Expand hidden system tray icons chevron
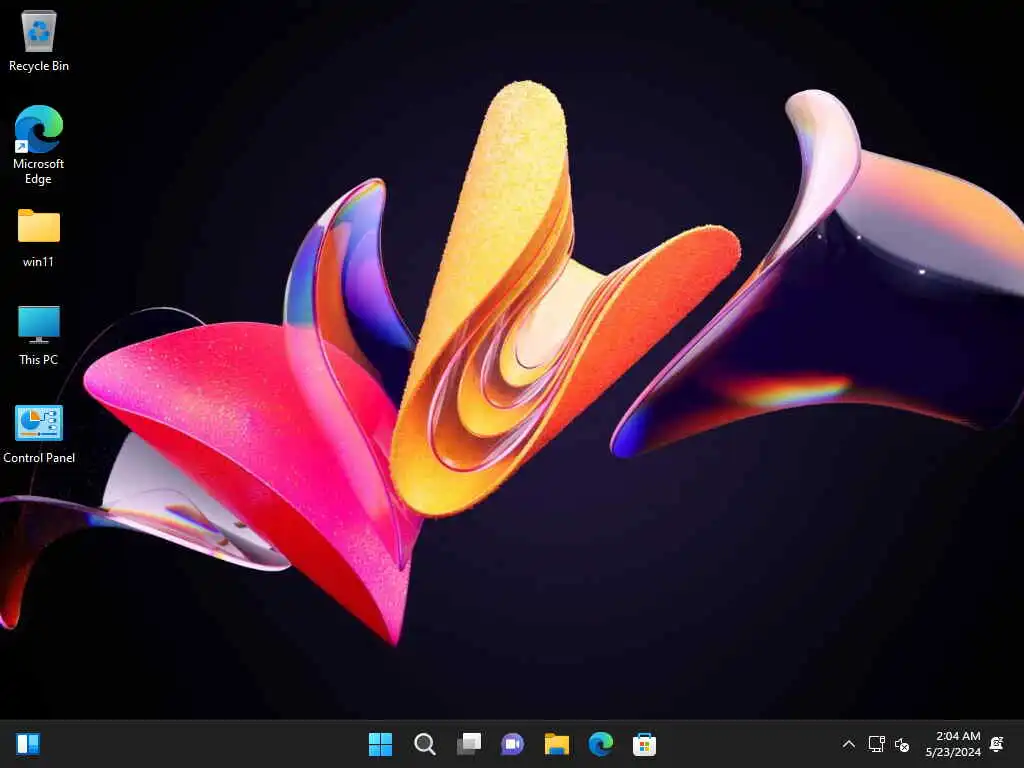The height and width of the screenshot is (768, 1024). pyautogui.click(x=848, y=744)
